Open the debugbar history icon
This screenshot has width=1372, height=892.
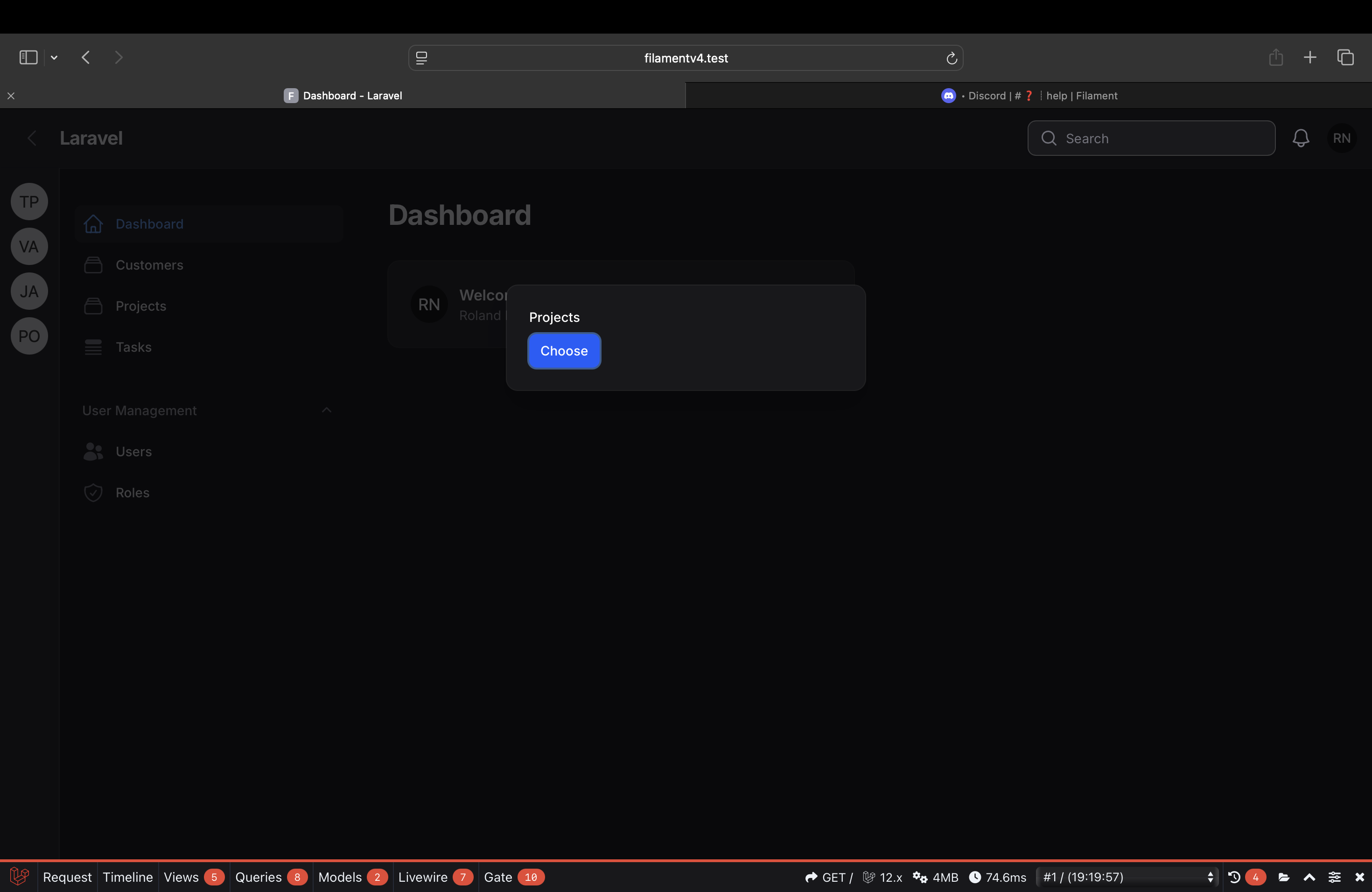[x=1234, y=877]
